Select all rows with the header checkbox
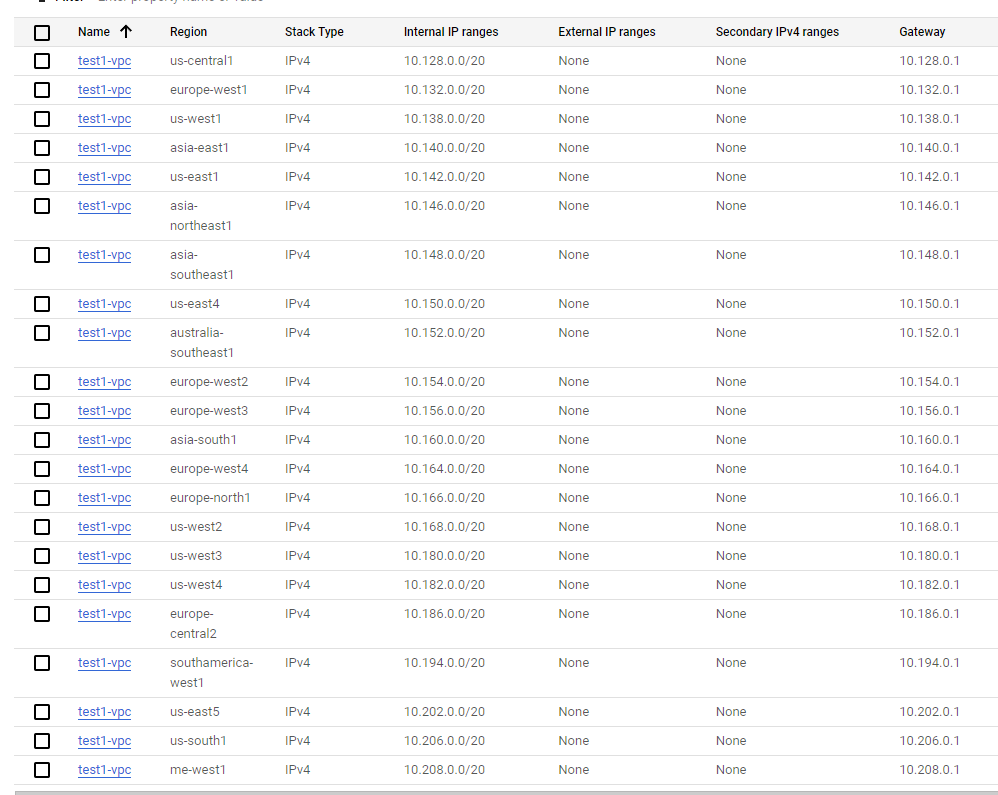 [x=41, y=32]
